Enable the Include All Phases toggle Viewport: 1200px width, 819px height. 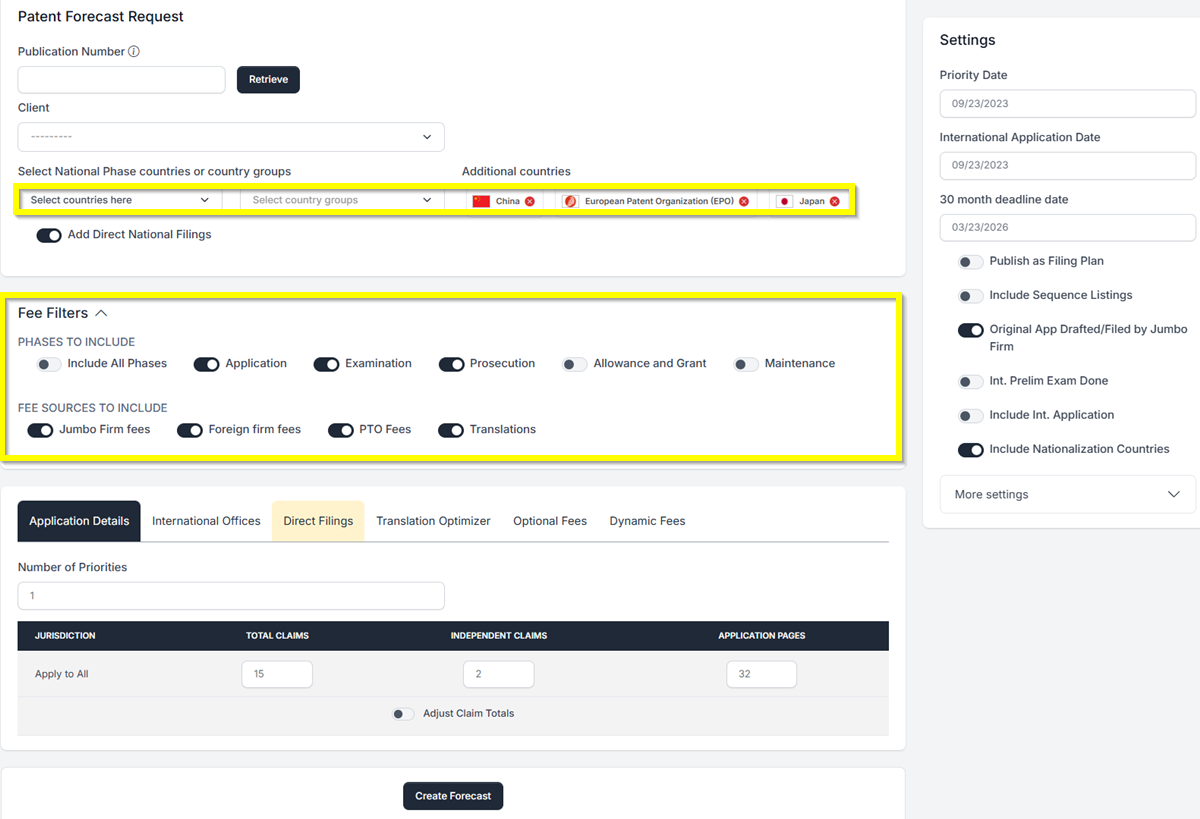pyautogui.click(x=49, y=364)
